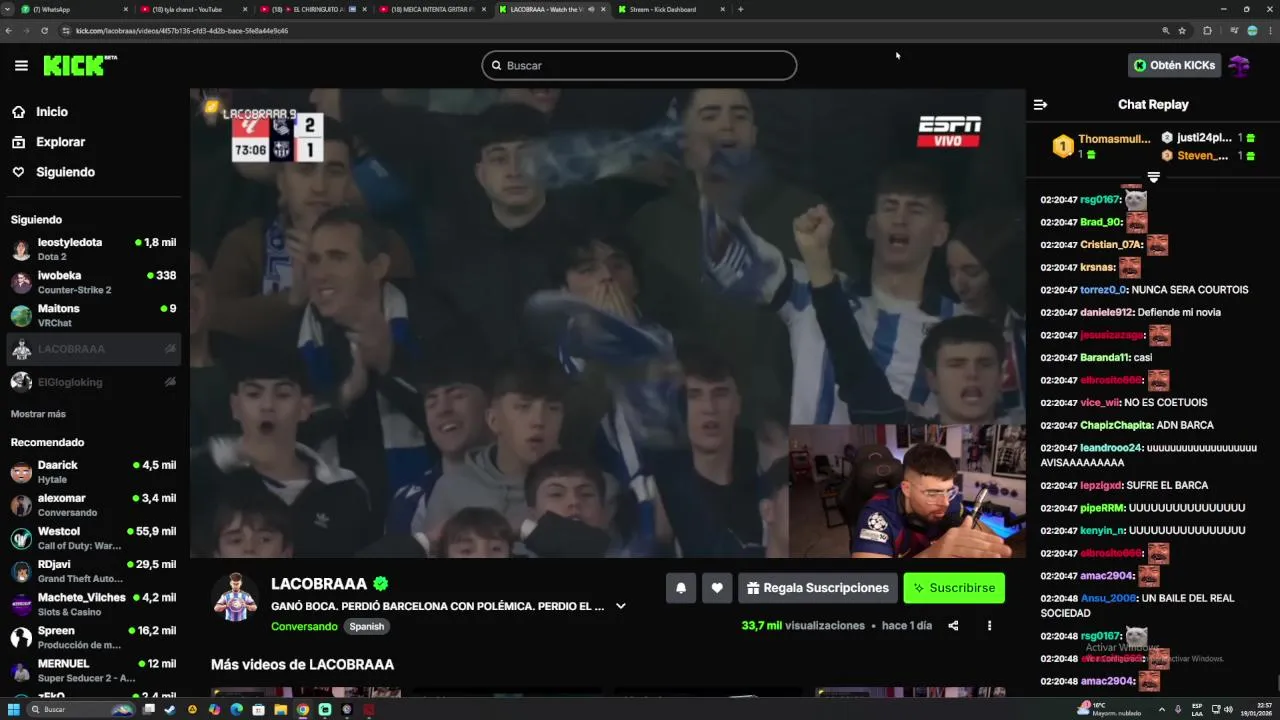Open the browser extensions puzzle icon
Viewport: 1280px width, 720px height.
1207,31
